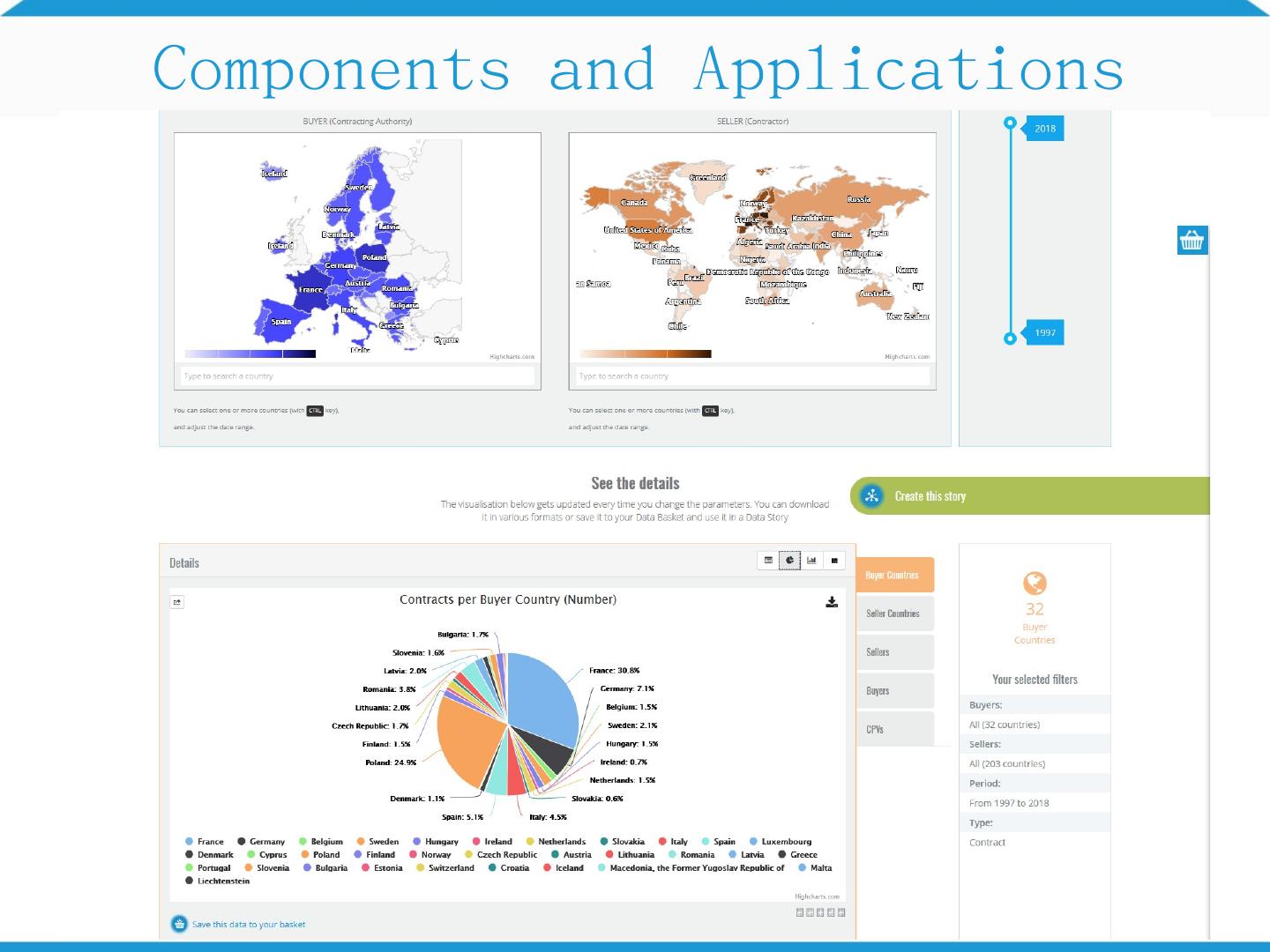Grab the 2018 date range handle

[x=1011, y=123]
